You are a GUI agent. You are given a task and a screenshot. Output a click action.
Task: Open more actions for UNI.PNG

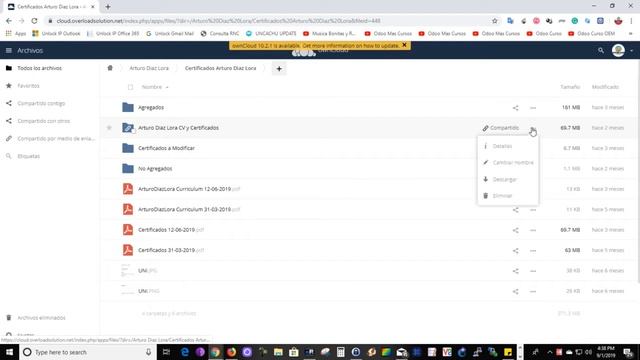(x=533, y=291)
